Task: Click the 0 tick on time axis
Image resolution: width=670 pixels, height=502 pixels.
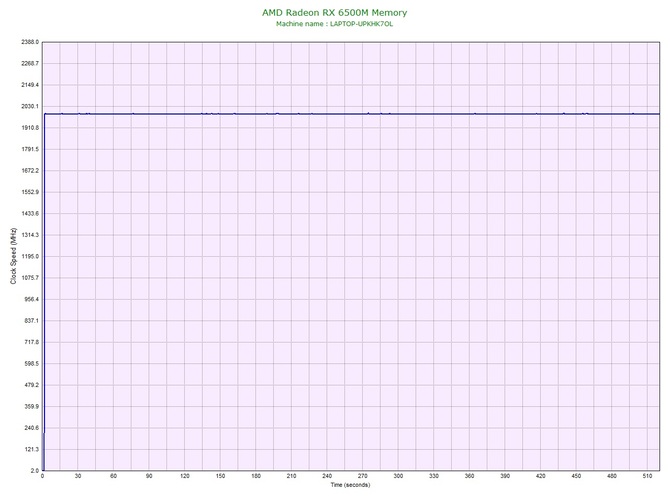Action: tap(43, 476)
